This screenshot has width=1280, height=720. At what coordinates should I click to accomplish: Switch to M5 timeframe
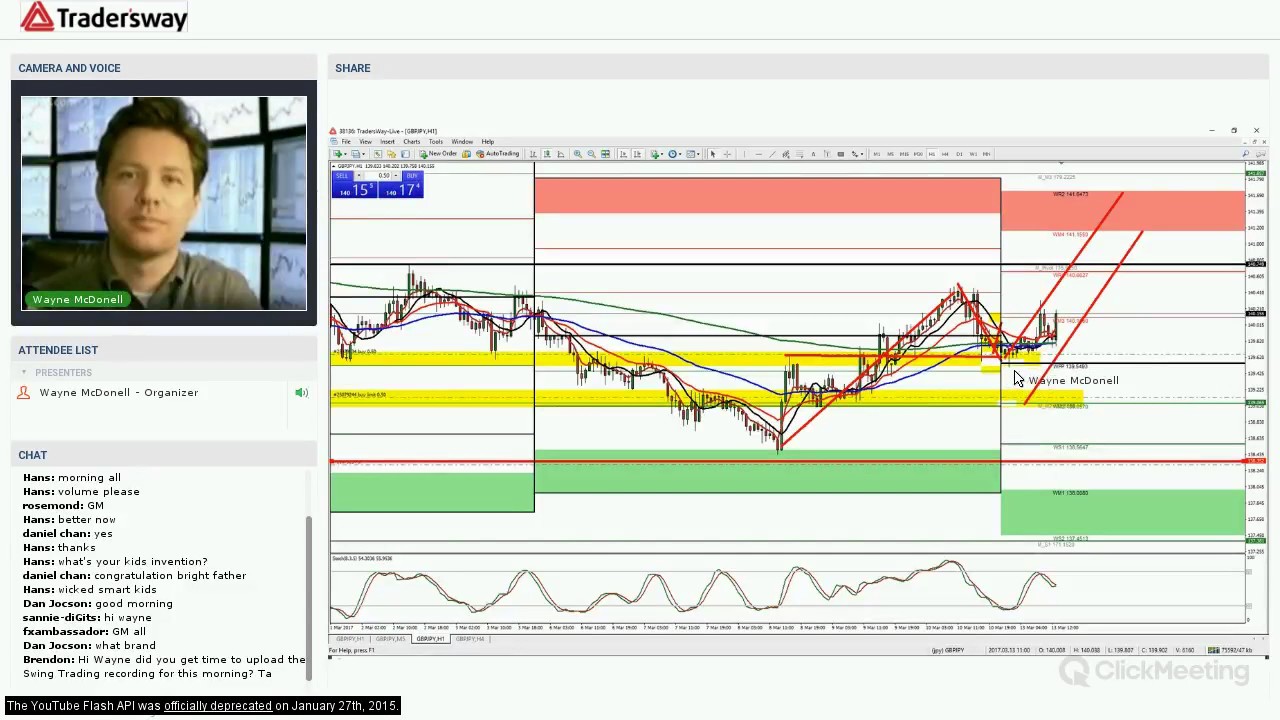(x=890, y=153)
